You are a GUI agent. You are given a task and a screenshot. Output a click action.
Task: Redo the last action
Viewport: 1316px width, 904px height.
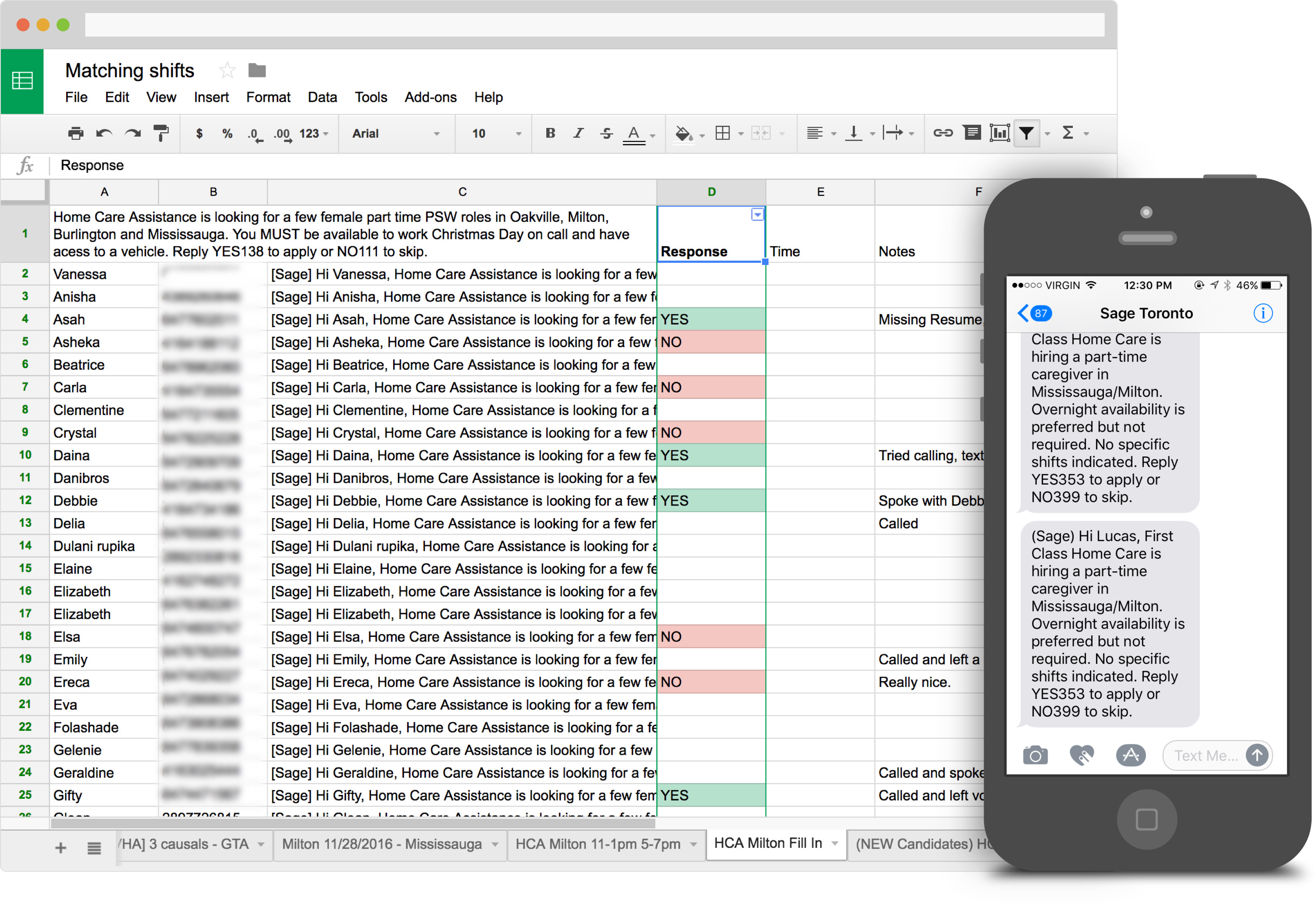point(133,134)
